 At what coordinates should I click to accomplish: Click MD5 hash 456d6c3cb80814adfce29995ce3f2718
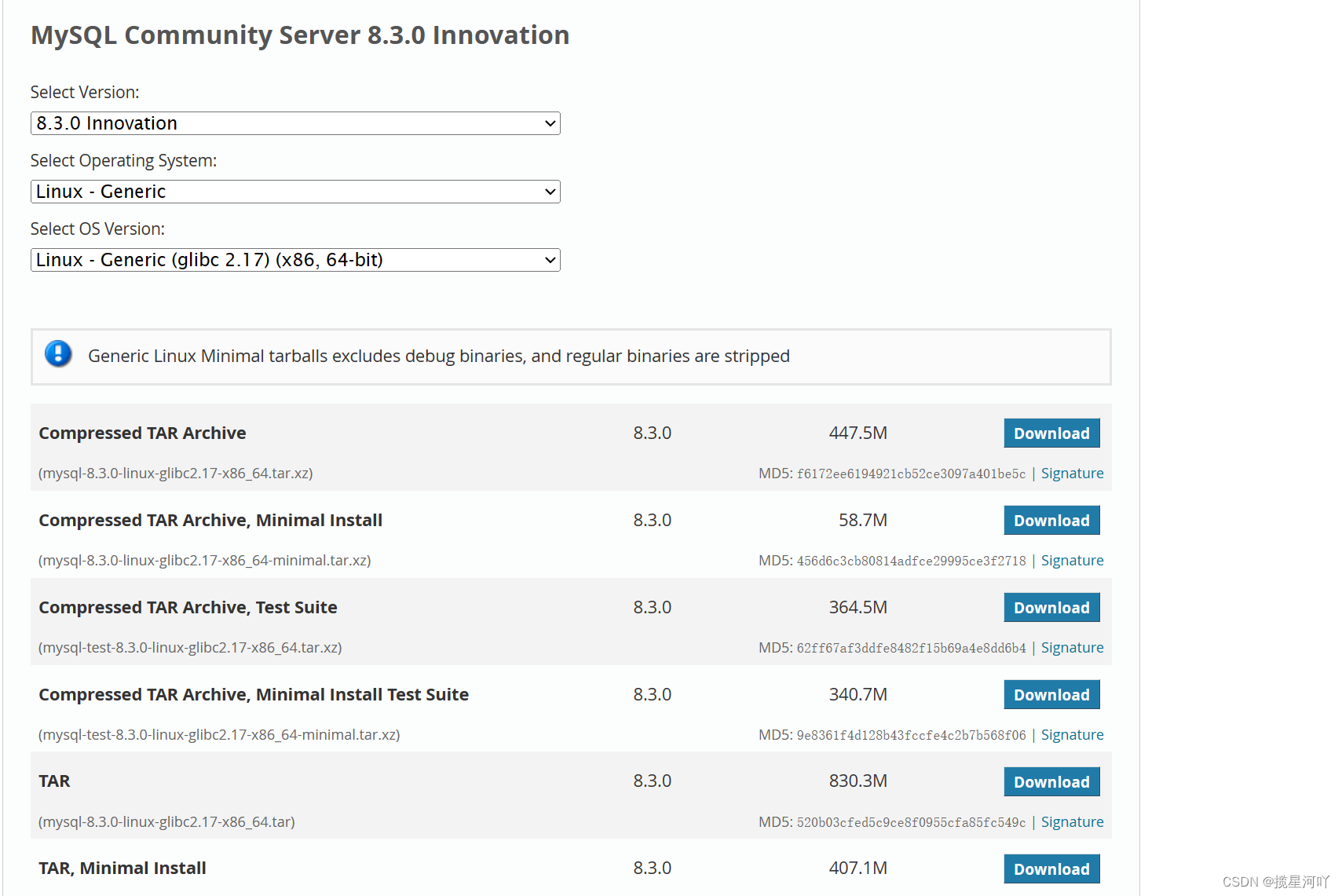tap(911, 561)
